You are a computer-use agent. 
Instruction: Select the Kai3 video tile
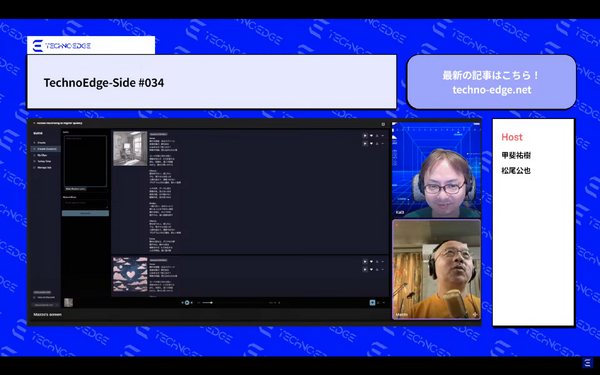437,170
